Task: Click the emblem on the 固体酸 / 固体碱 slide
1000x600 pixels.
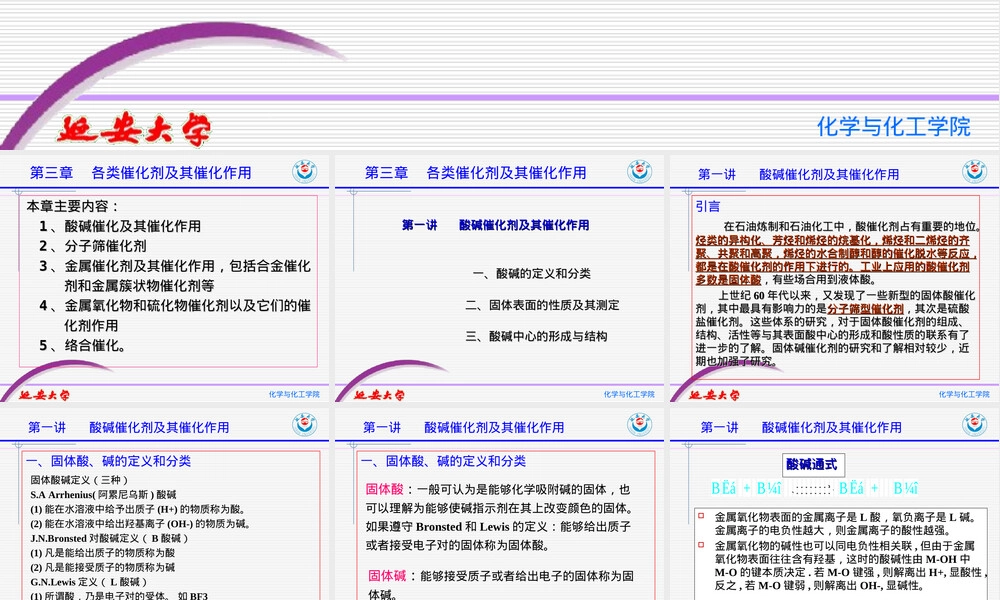Action: coord(639,425)
